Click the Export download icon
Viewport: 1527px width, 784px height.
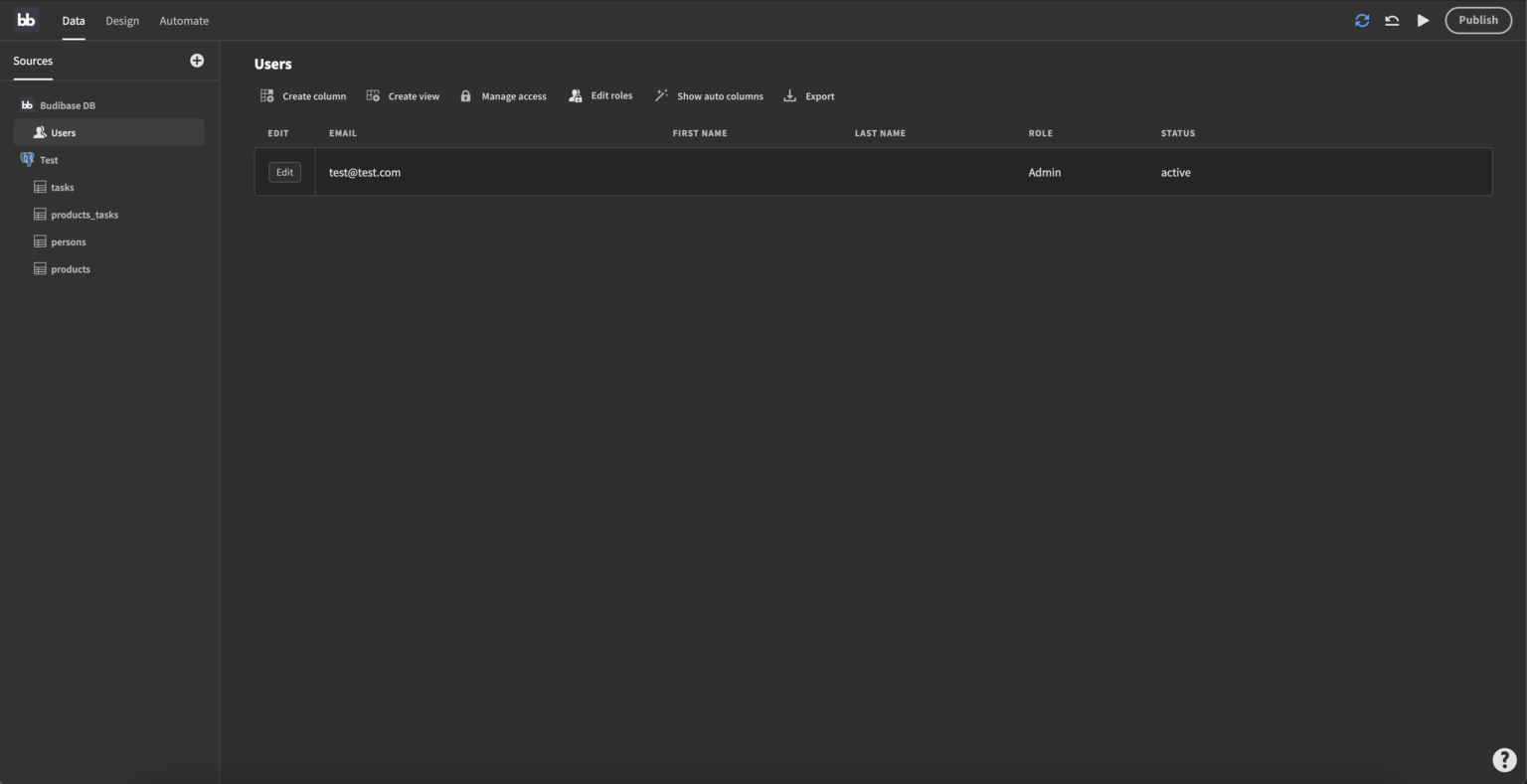(x=790, y=95)
